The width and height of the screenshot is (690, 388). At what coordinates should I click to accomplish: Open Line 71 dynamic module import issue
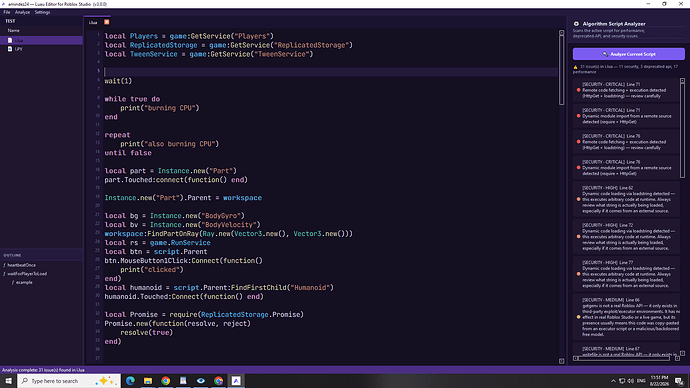pos(625,116)
